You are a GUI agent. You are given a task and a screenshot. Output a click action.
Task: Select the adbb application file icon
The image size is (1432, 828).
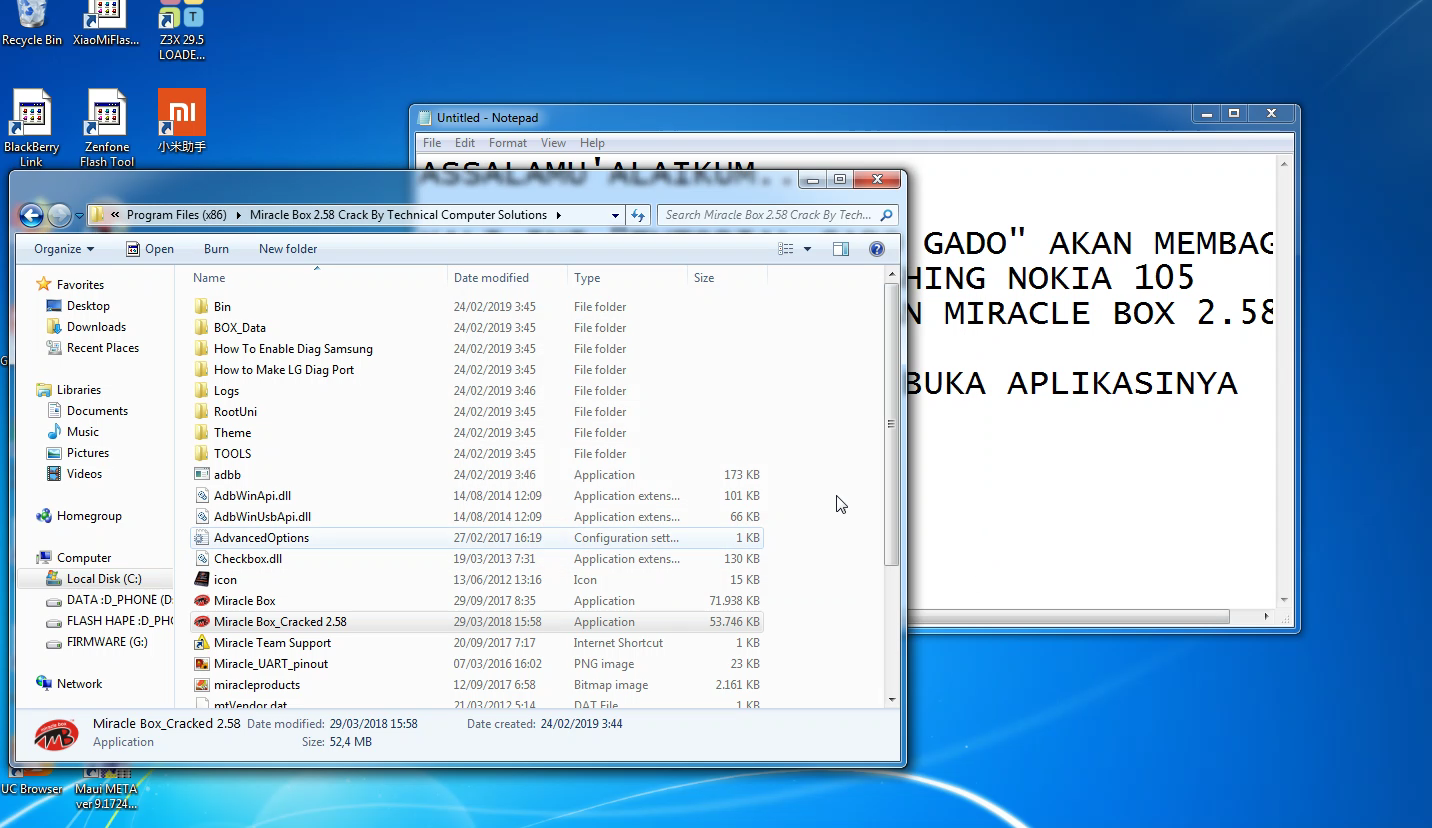click(x=202, y=475)
